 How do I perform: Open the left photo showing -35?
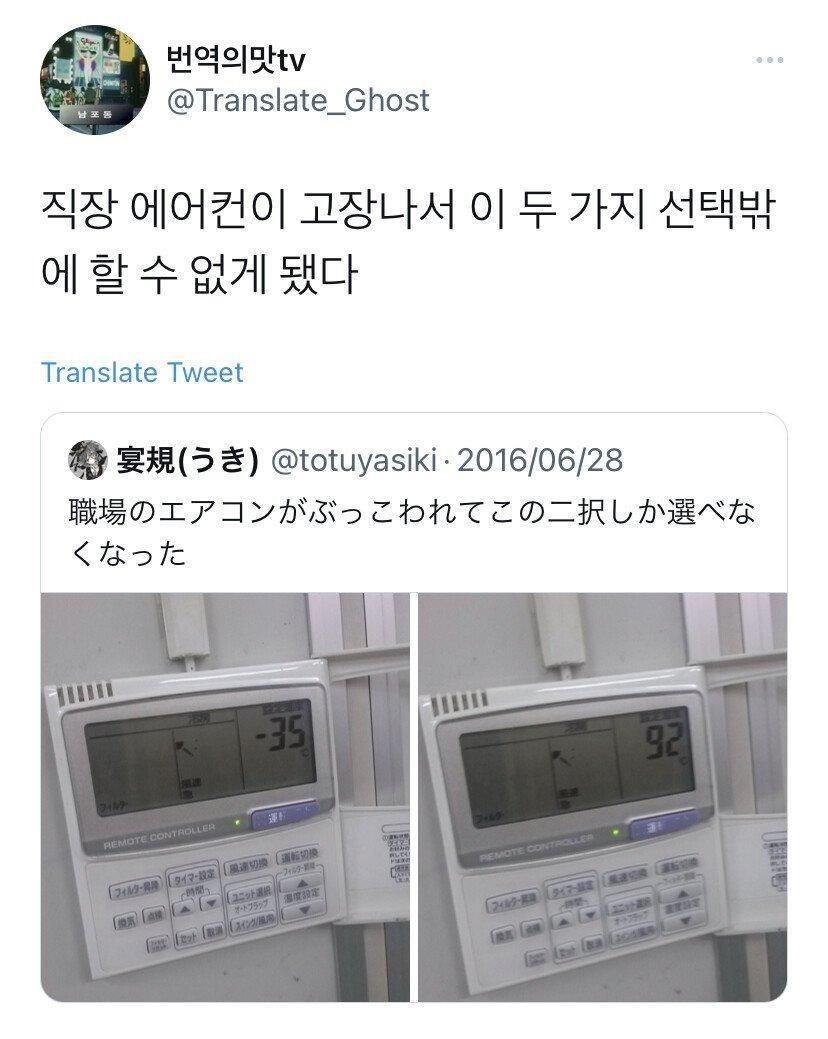[x=225, y=797]
